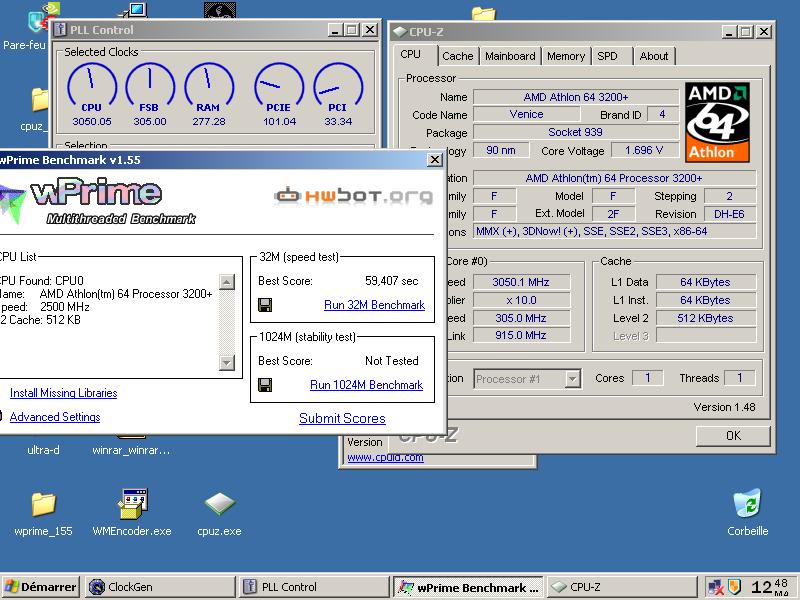Click the hwbot.org logo in wPrime
This screenshot has height=600, width=800.
pos(354,196)
